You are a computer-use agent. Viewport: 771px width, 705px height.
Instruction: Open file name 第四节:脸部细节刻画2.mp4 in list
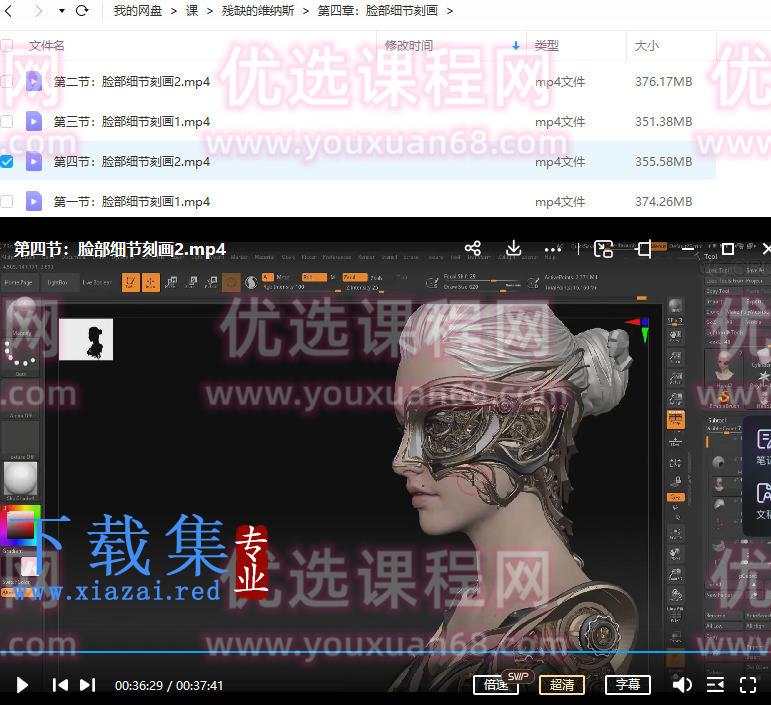(x=132, y=162)
